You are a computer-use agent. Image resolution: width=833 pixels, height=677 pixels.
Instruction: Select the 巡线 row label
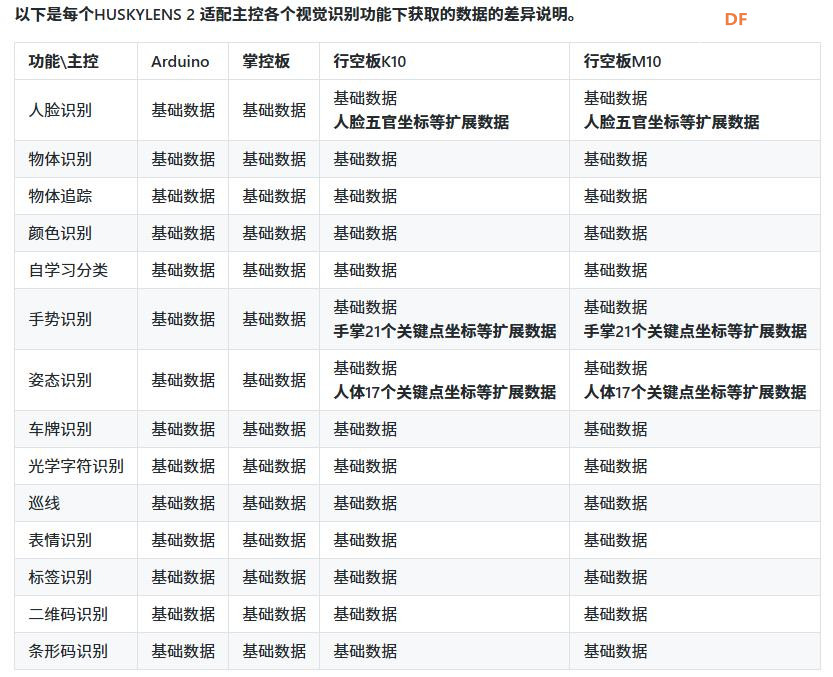(x=44, y=503)
